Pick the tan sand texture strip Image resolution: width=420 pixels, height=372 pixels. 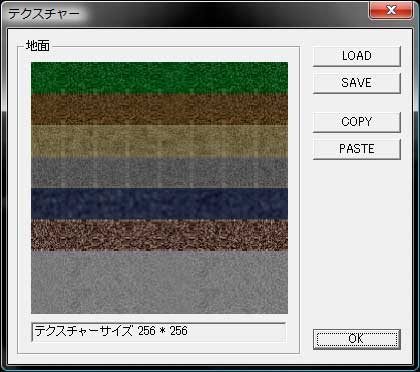[159, 141]
